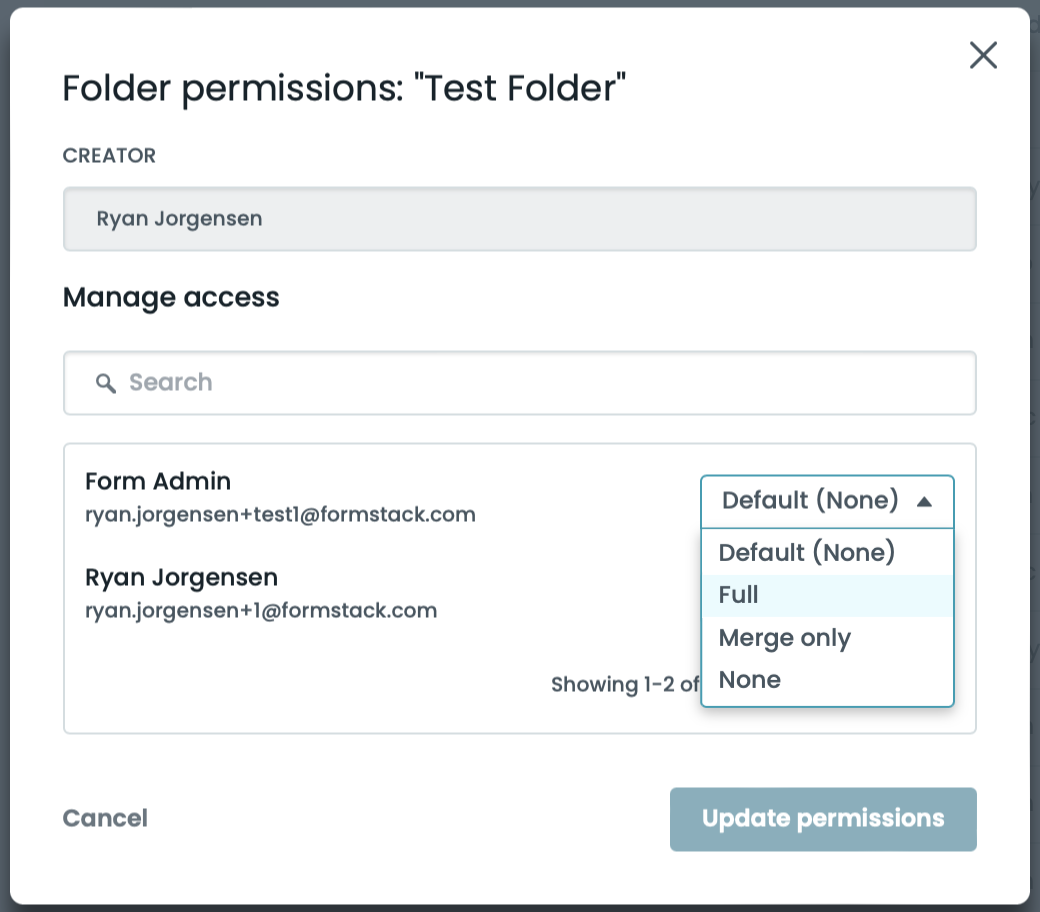The image size is (1040, 912).
Task: Choose the "Default (None)" list option
Action: pyautogui.click(x=807, y=552)
